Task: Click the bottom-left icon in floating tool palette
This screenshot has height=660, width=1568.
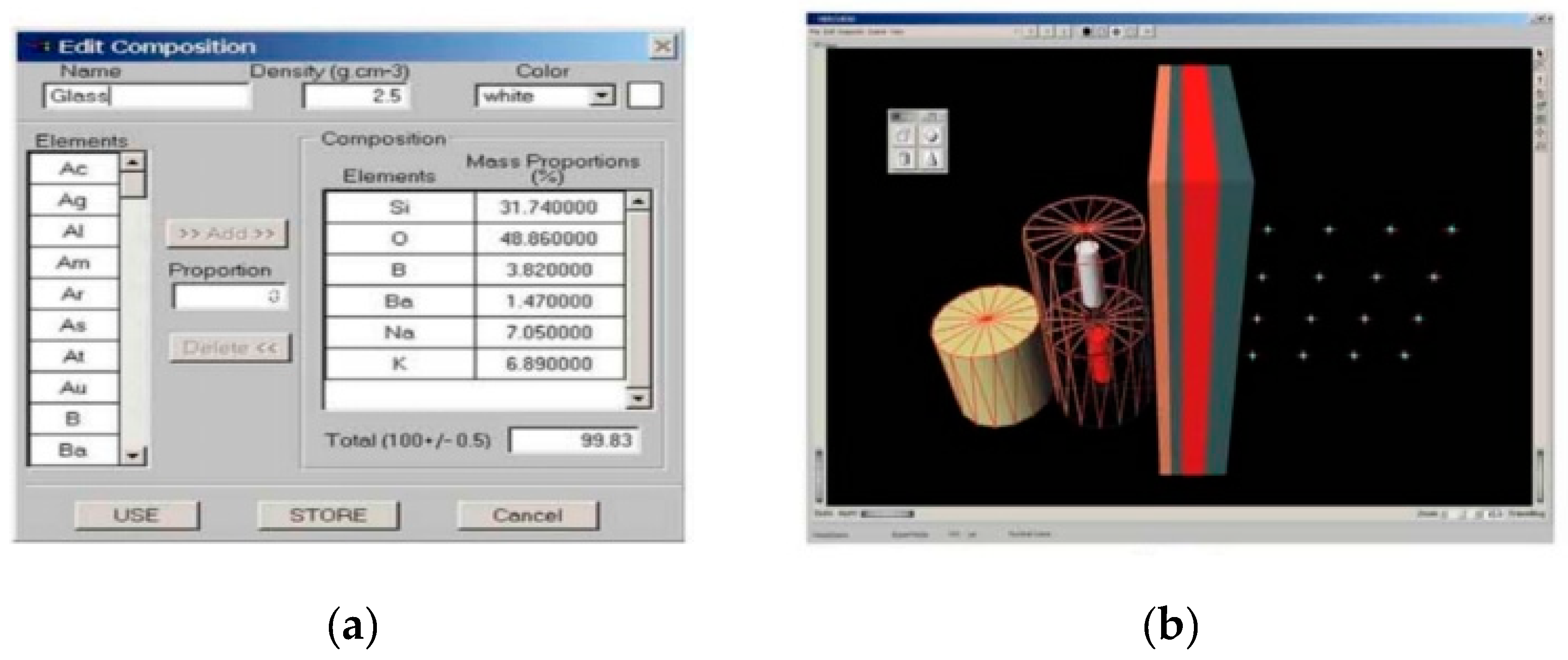Action: (x=903, y=159)
